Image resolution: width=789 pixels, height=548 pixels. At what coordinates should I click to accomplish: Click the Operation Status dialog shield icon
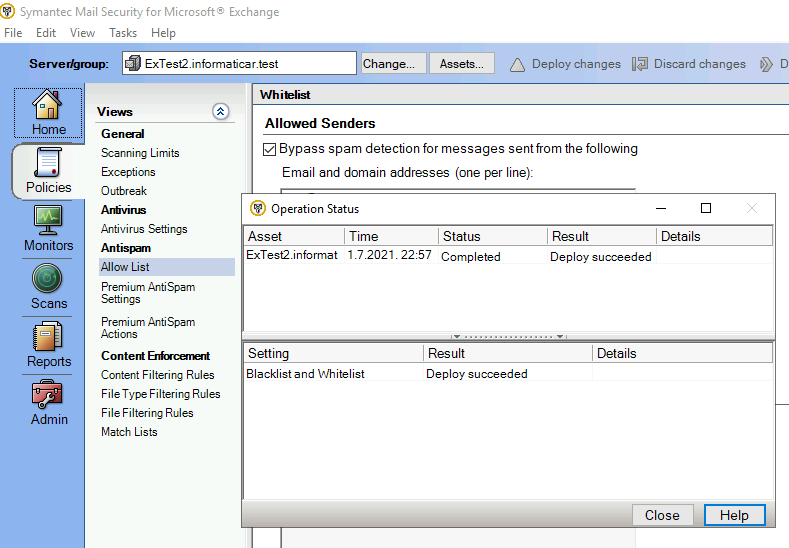point(258,208)
